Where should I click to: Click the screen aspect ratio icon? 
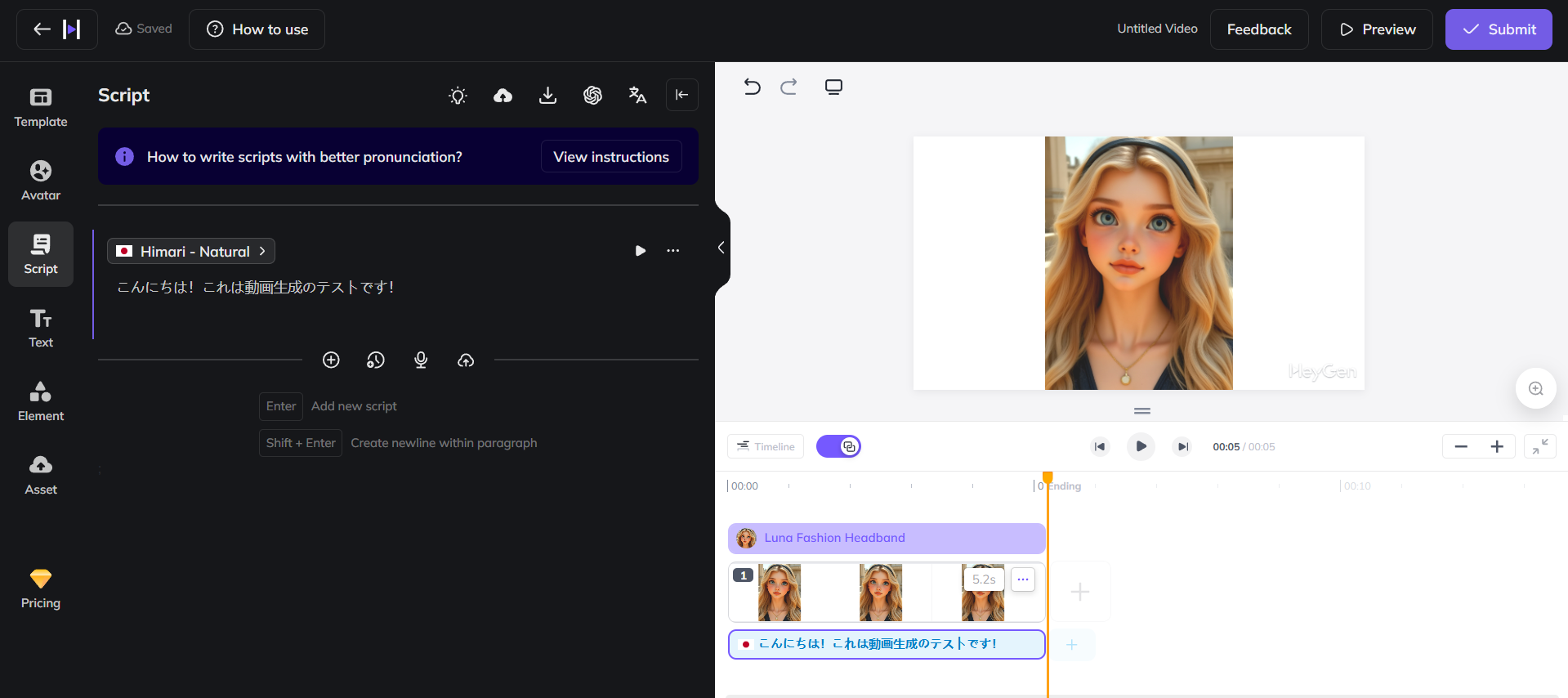[x=833, y=87]
